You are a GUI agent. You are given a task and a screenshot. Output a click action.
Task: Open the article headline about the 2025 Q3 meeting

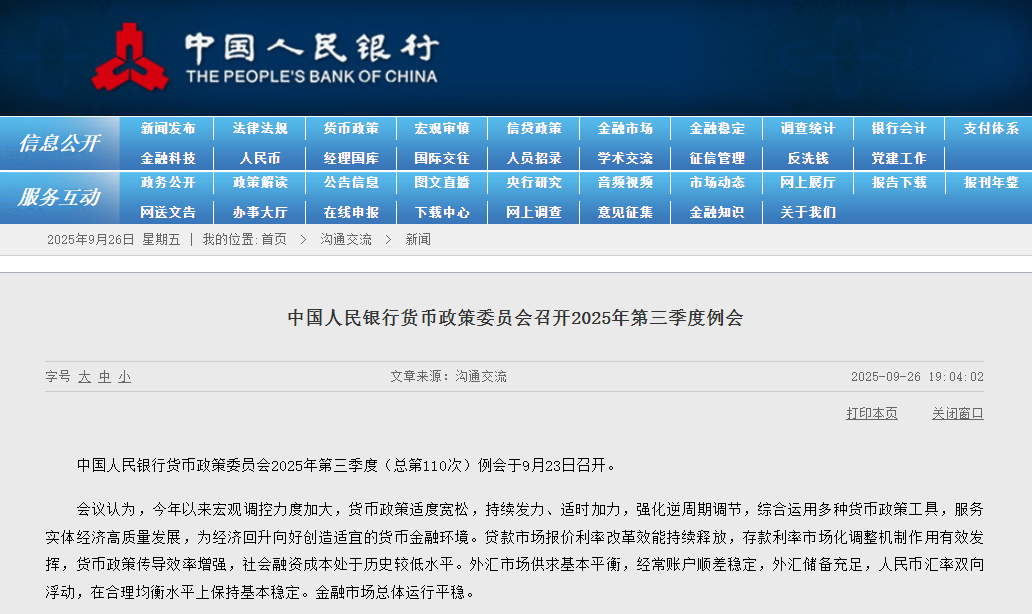point(516,318)
